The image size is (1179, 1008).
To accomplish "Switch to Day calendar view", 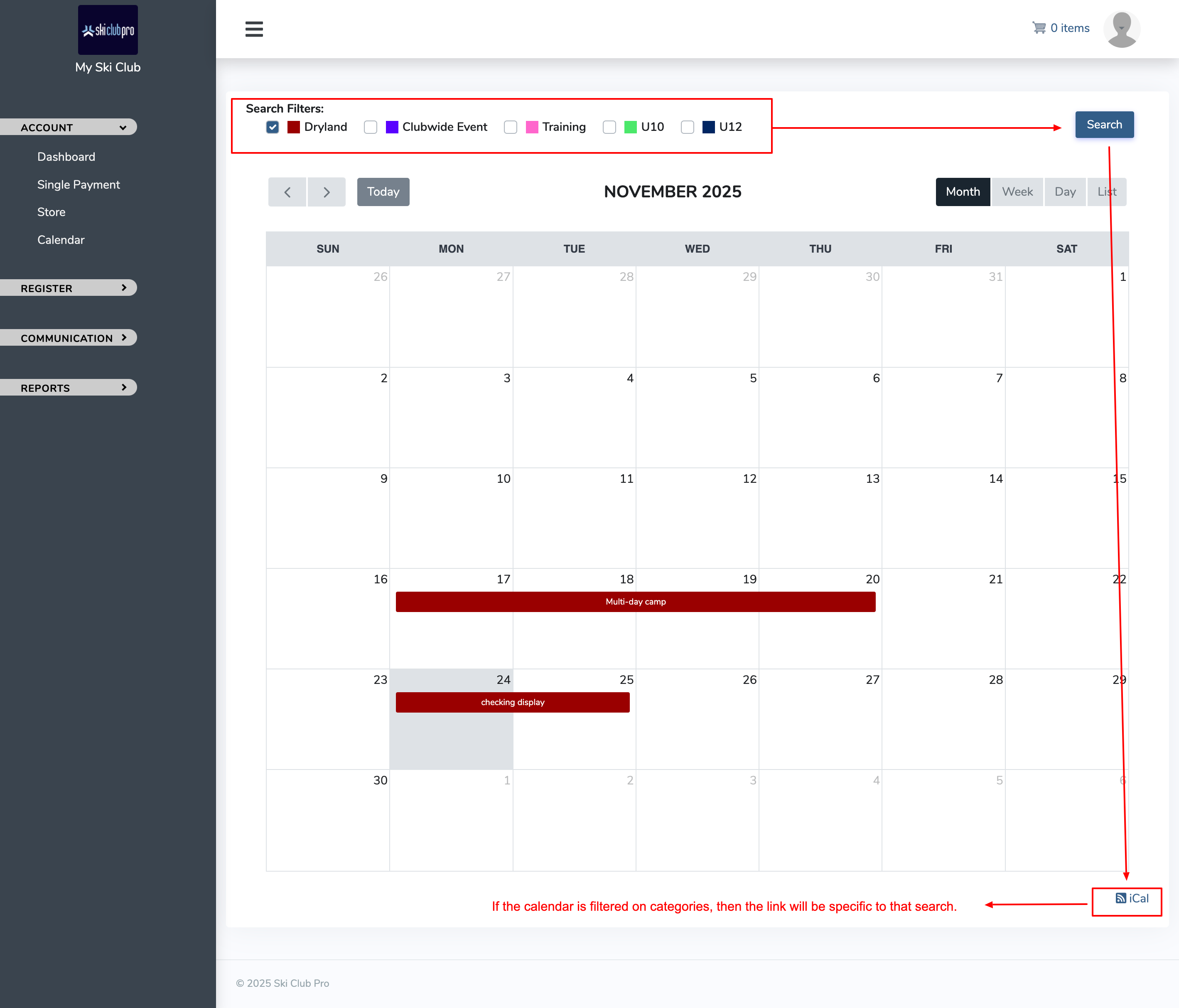I will tap(1065, 192).
